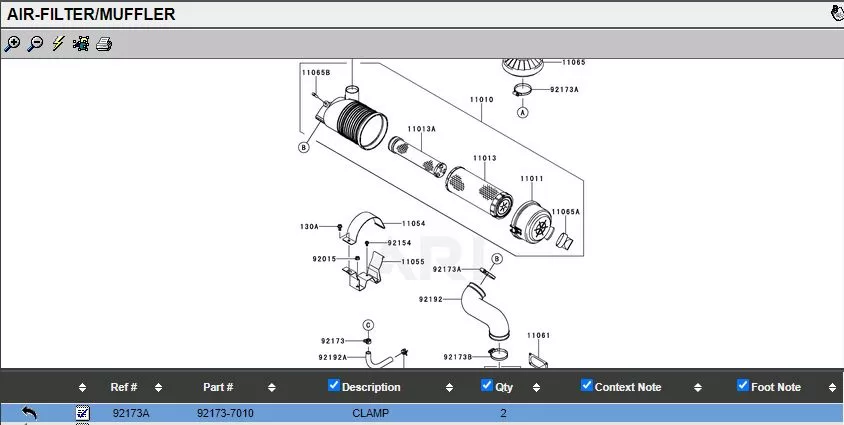Select part number 92173-7010 cell
844x425 pixels.
point(225,412)
